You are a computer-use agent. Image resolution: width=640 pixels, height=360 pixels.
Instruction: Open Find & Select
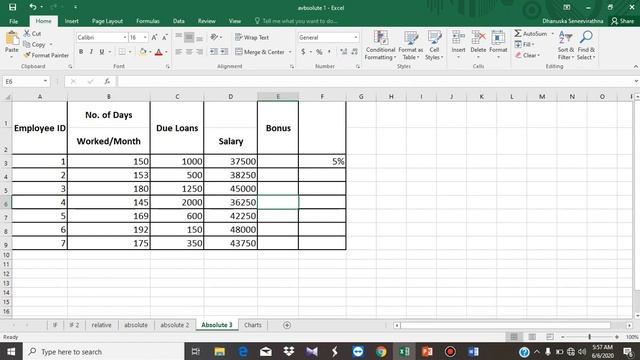(x=586, y=45)
